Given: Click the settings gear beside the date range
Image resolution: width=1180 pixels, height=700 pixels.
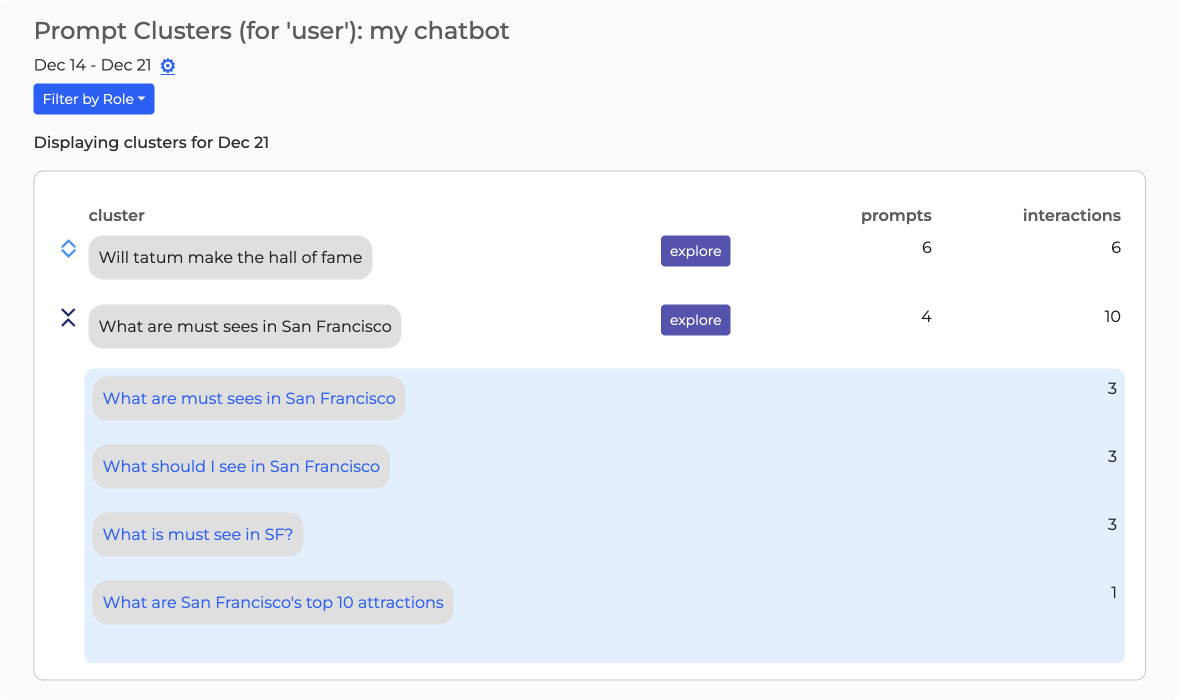Looking at the screenshot, I should click(x=167, y=66).
